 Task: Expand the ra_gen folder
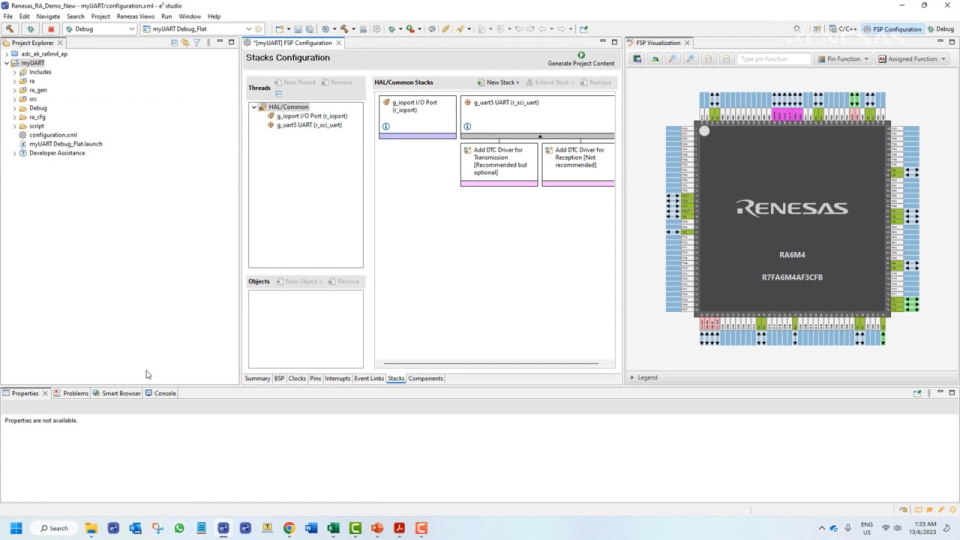(x=15, y=90)
